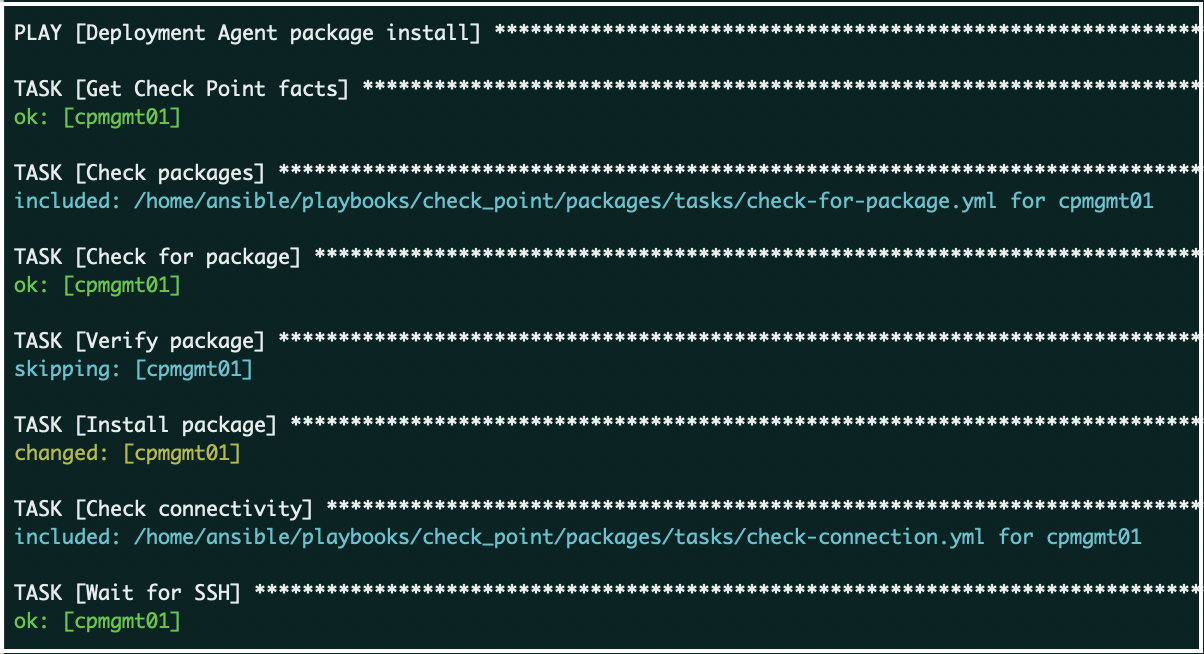
Task: Click cpmgmt01 hostname after check-connection.yml
Action: click(x=1094, y=537)
